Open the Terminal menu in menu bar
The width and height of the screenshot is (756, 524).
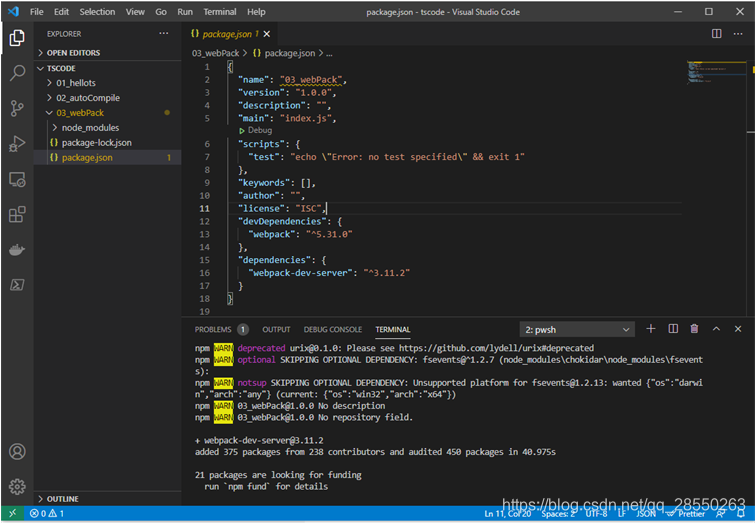[220, 12]
